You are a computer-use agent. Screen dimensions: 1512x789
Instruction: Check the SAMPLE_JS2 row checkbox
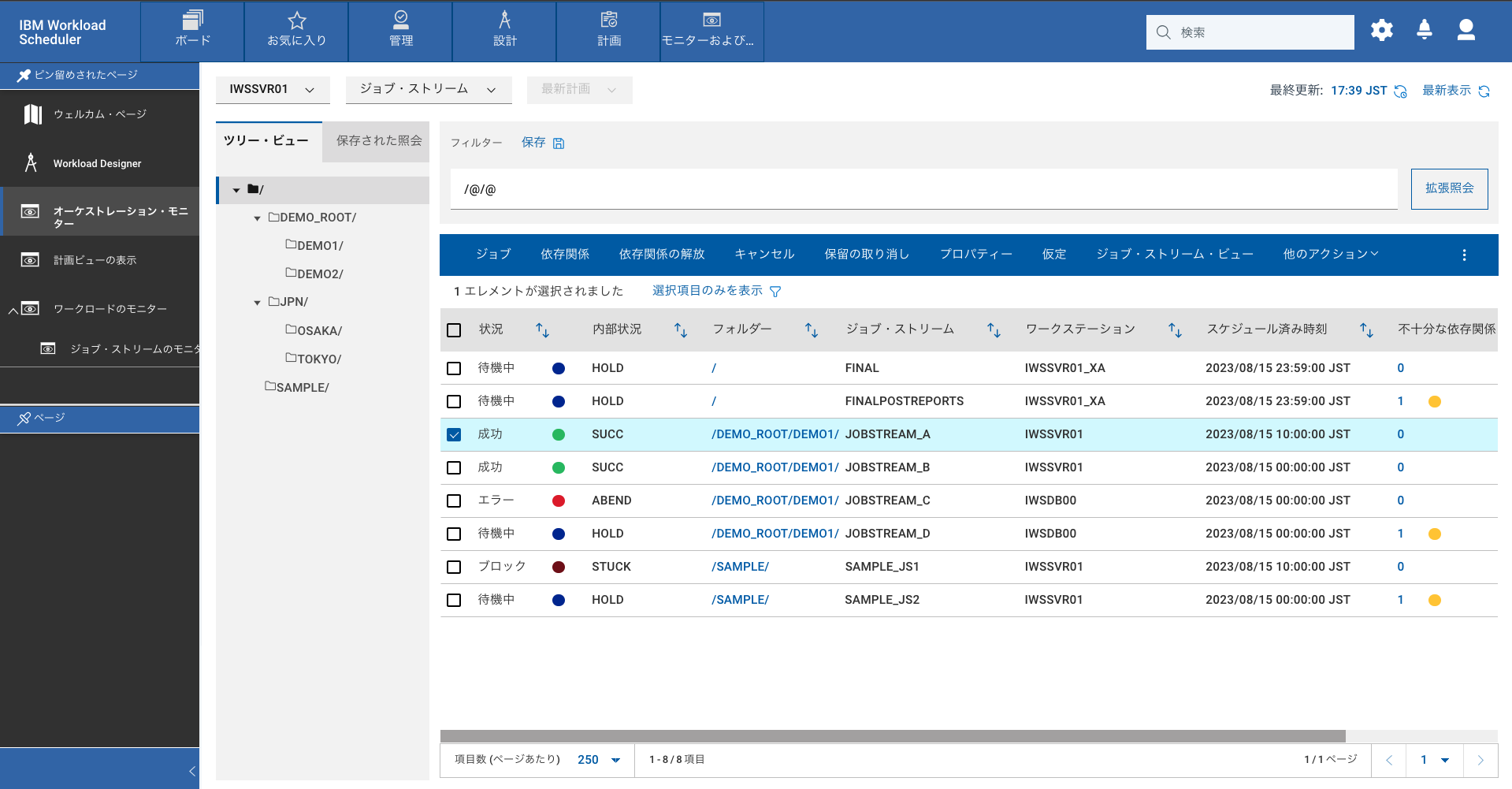454,600
